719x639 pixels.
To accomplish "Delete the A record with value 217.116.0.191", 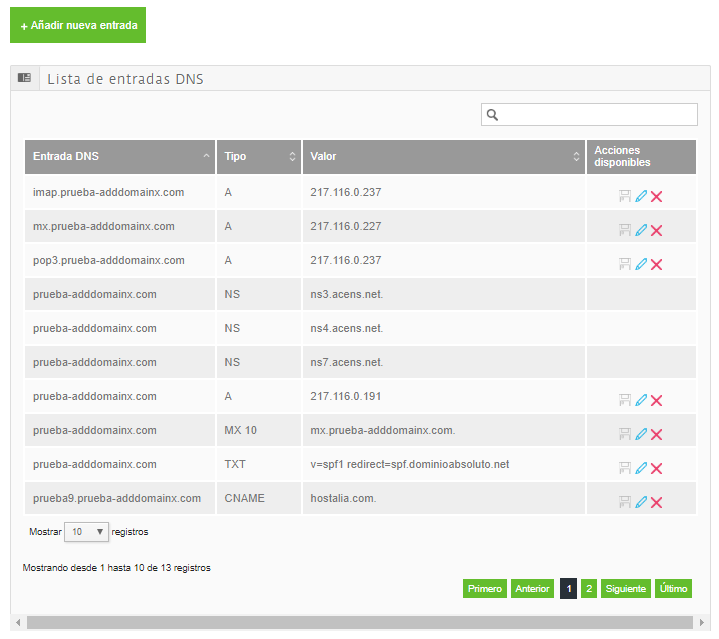I will [657, 401].
